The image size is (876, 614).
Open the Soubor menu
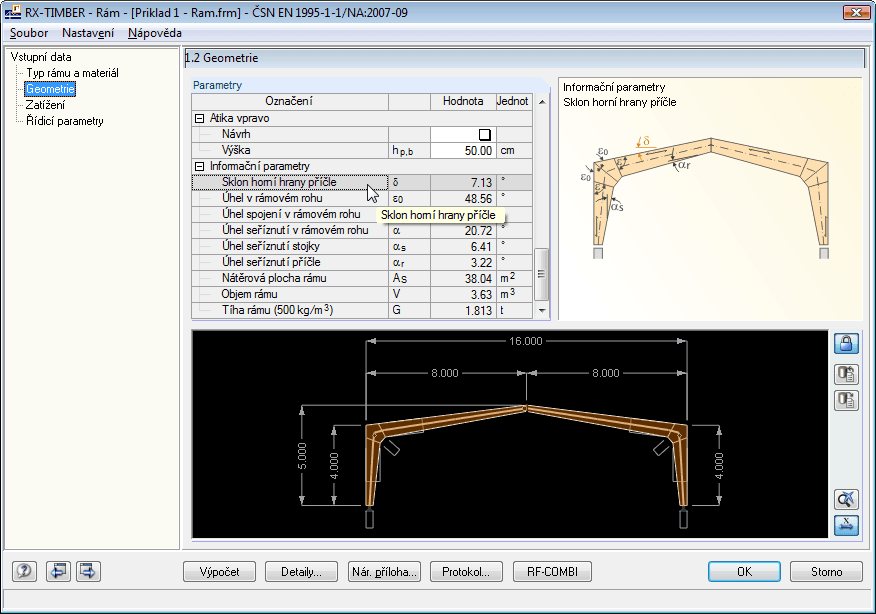pyautogui.click(x=28, y=33)
